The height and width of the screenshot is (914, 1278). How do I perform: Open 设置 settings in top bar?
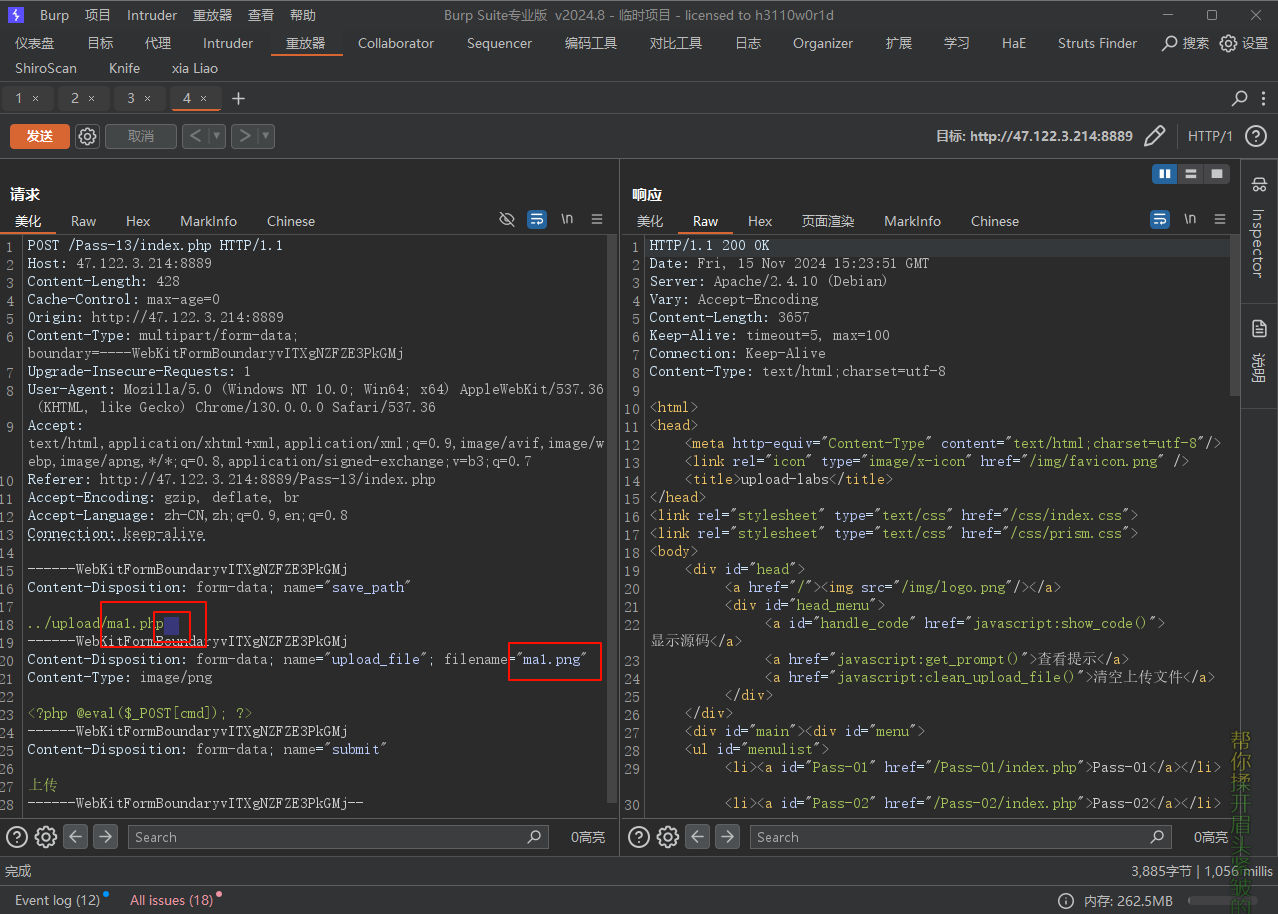pos(1244,43)
